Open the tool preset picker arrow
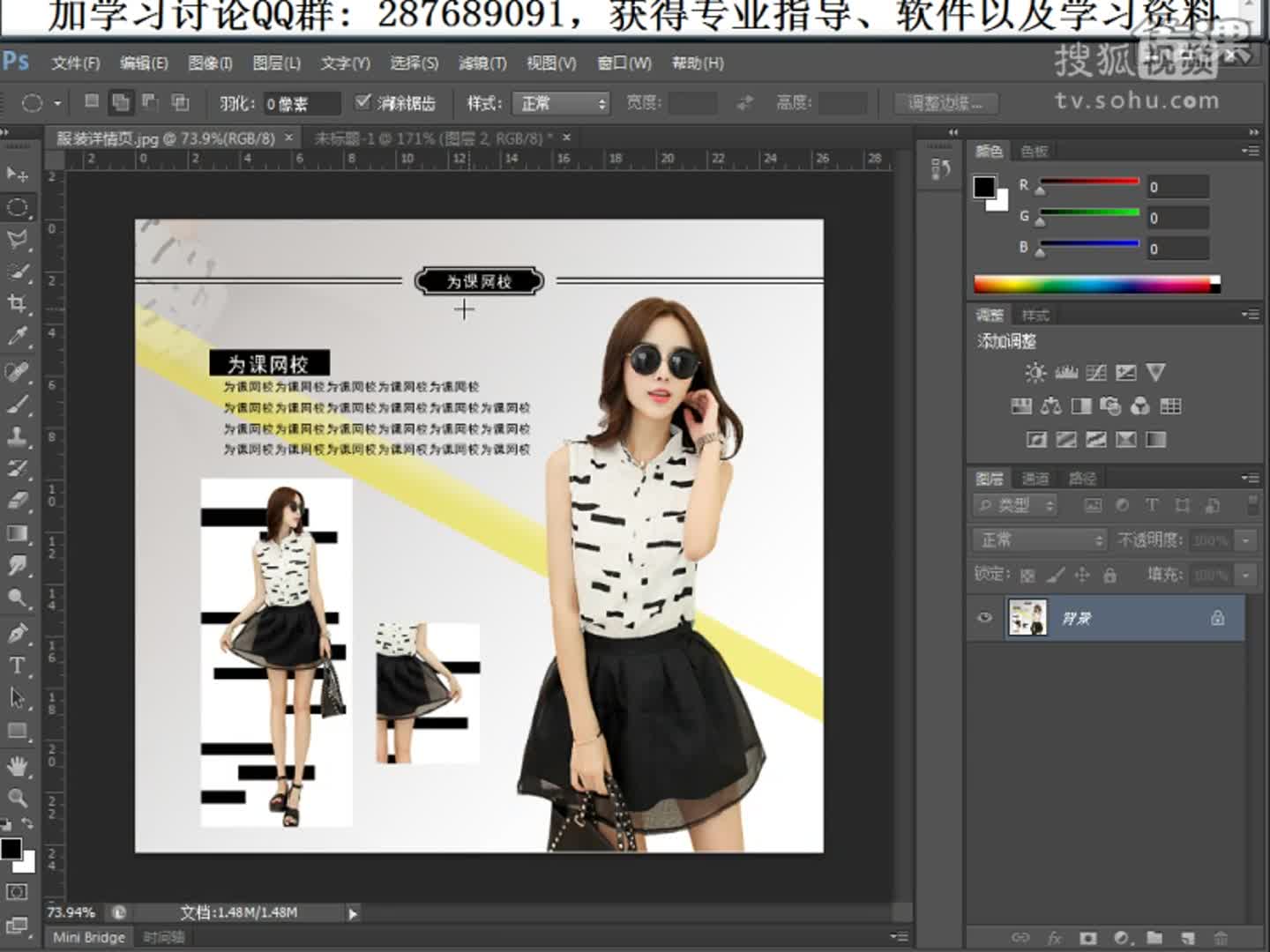 click(57, 103)
